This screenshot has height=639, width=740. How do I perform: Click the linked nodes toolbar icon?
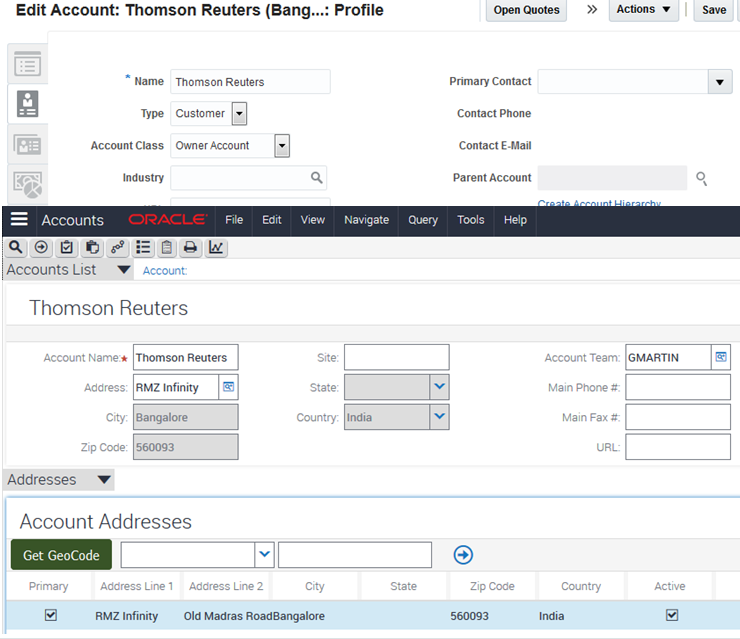click(118, 247)
